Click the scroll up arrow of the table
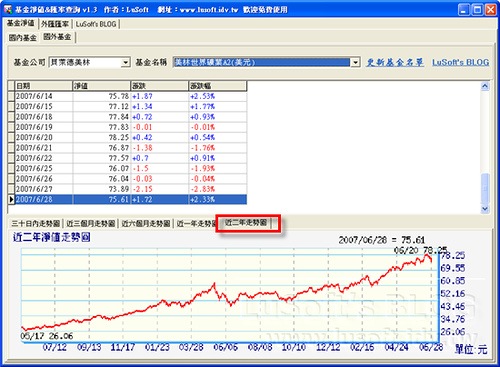 pyautogui.click(x=485, y=86)
